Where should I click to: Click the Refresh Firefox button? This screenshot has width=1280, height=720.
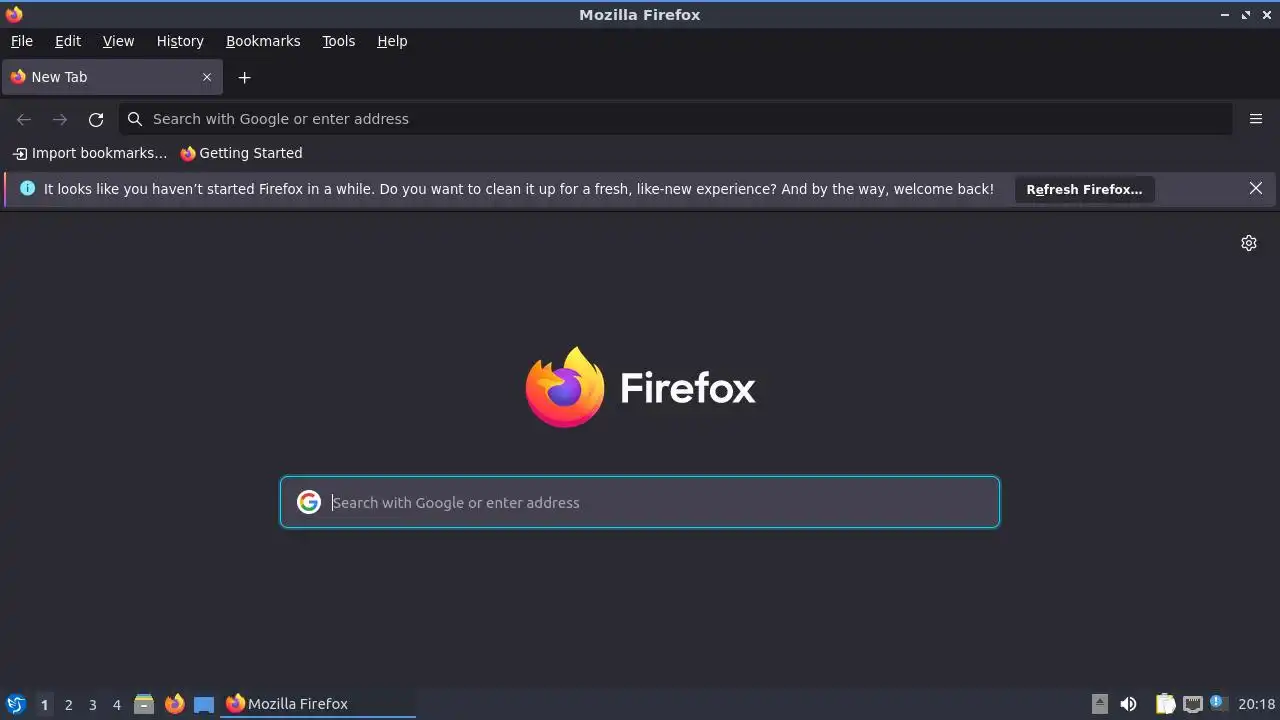tap(1084, 189)
